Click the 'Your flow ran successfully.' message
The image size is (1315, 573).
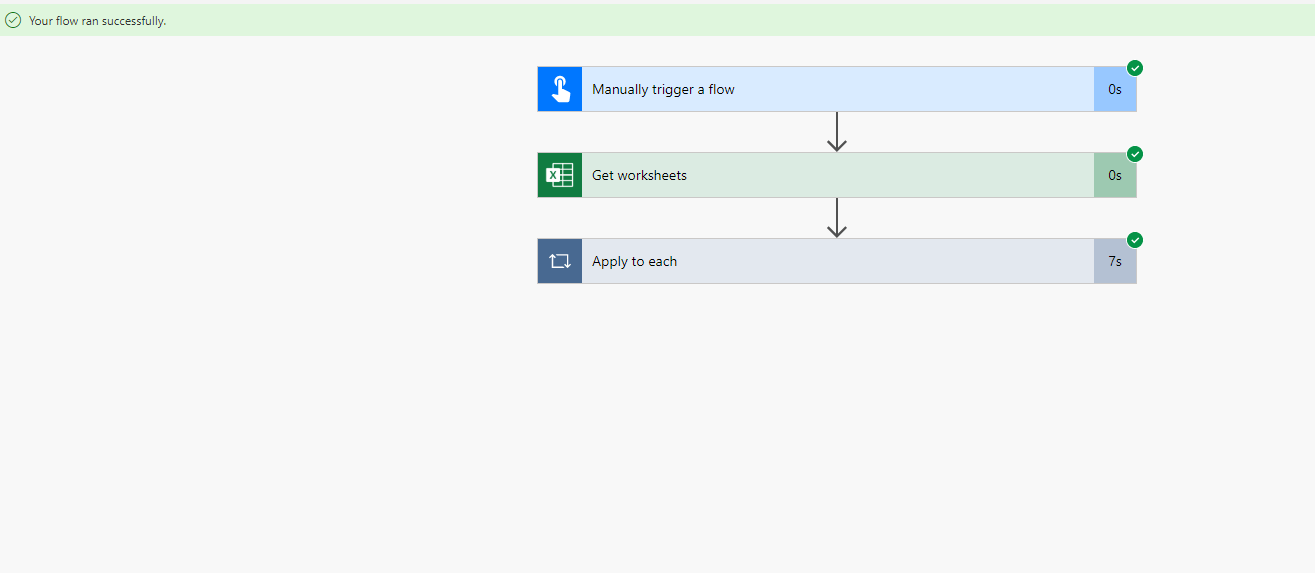[x=97, y=21]
